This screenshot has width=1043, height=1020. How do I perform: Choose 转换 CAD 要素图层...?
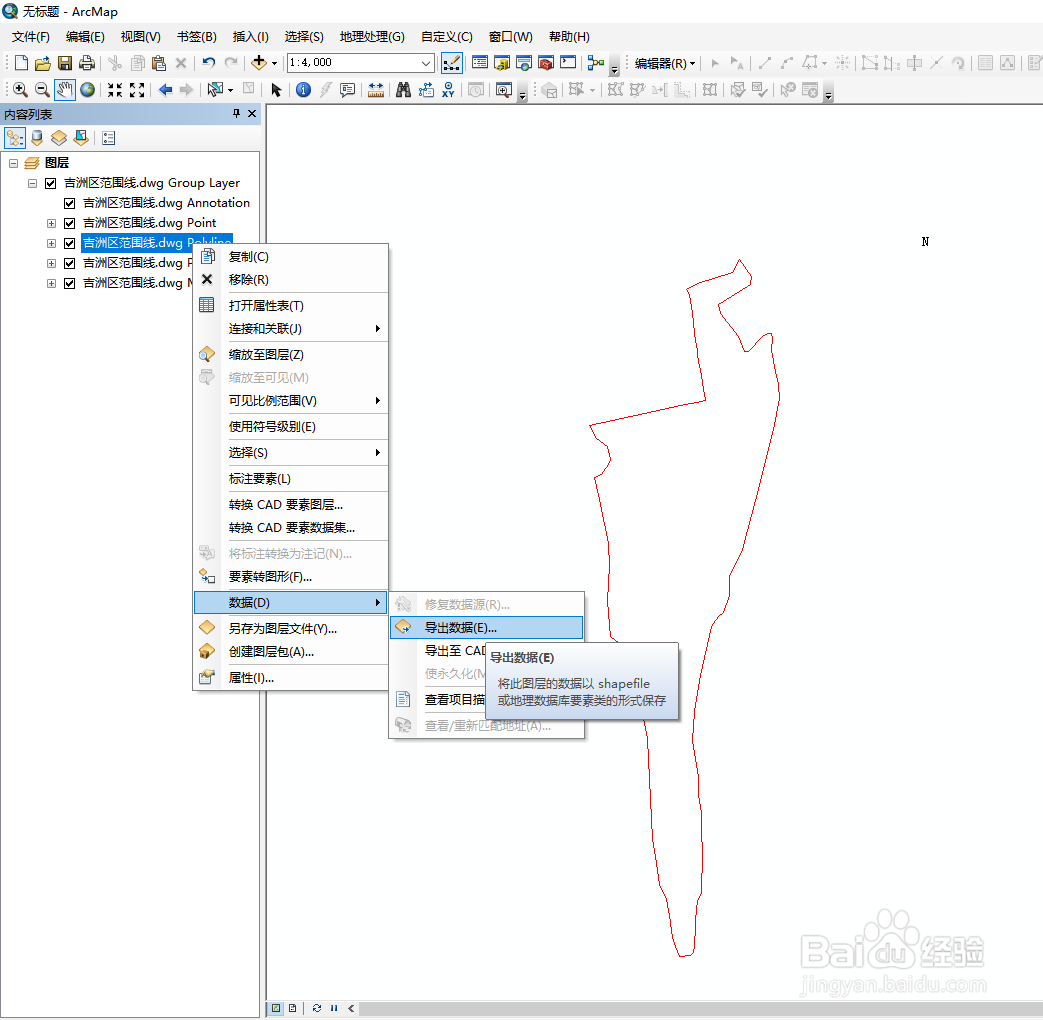pos(291,504)
